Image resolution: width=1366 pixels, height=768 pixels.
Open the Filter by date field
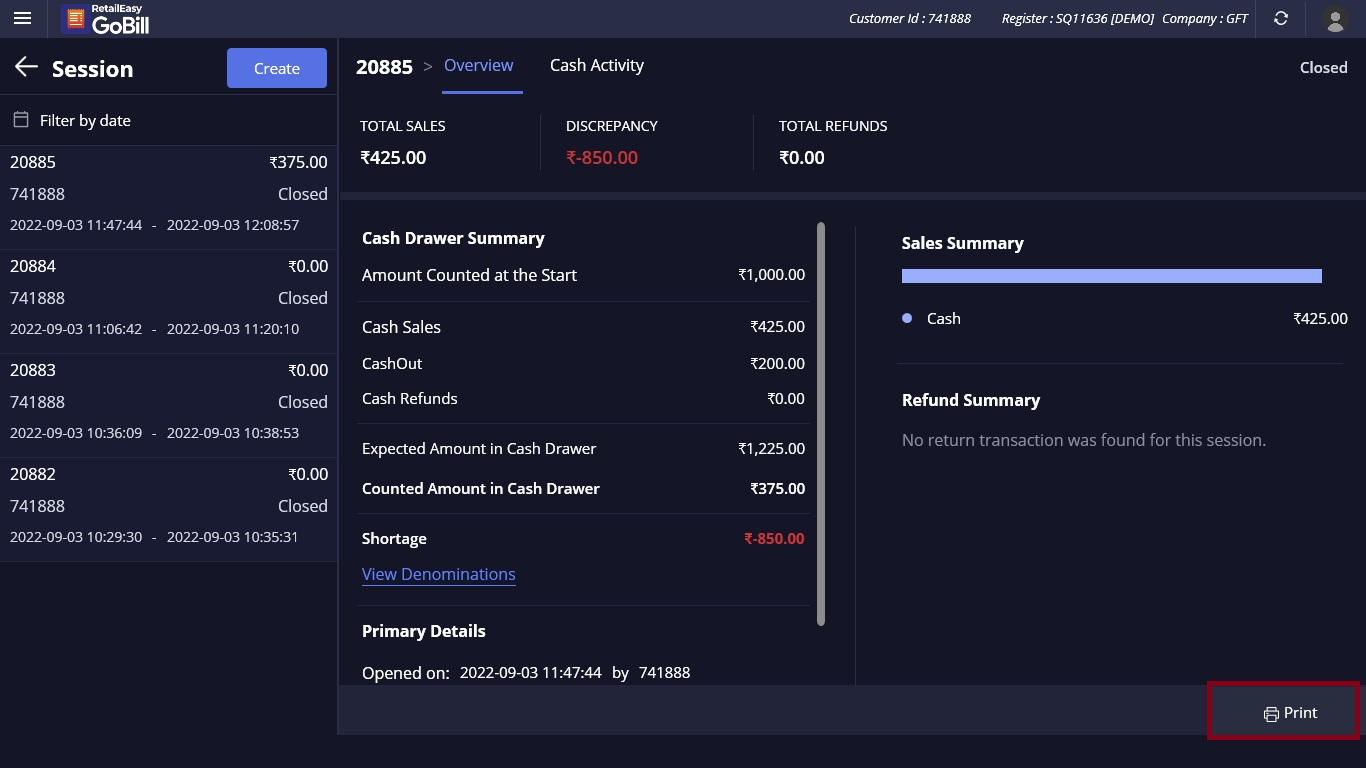coord(85,120)
